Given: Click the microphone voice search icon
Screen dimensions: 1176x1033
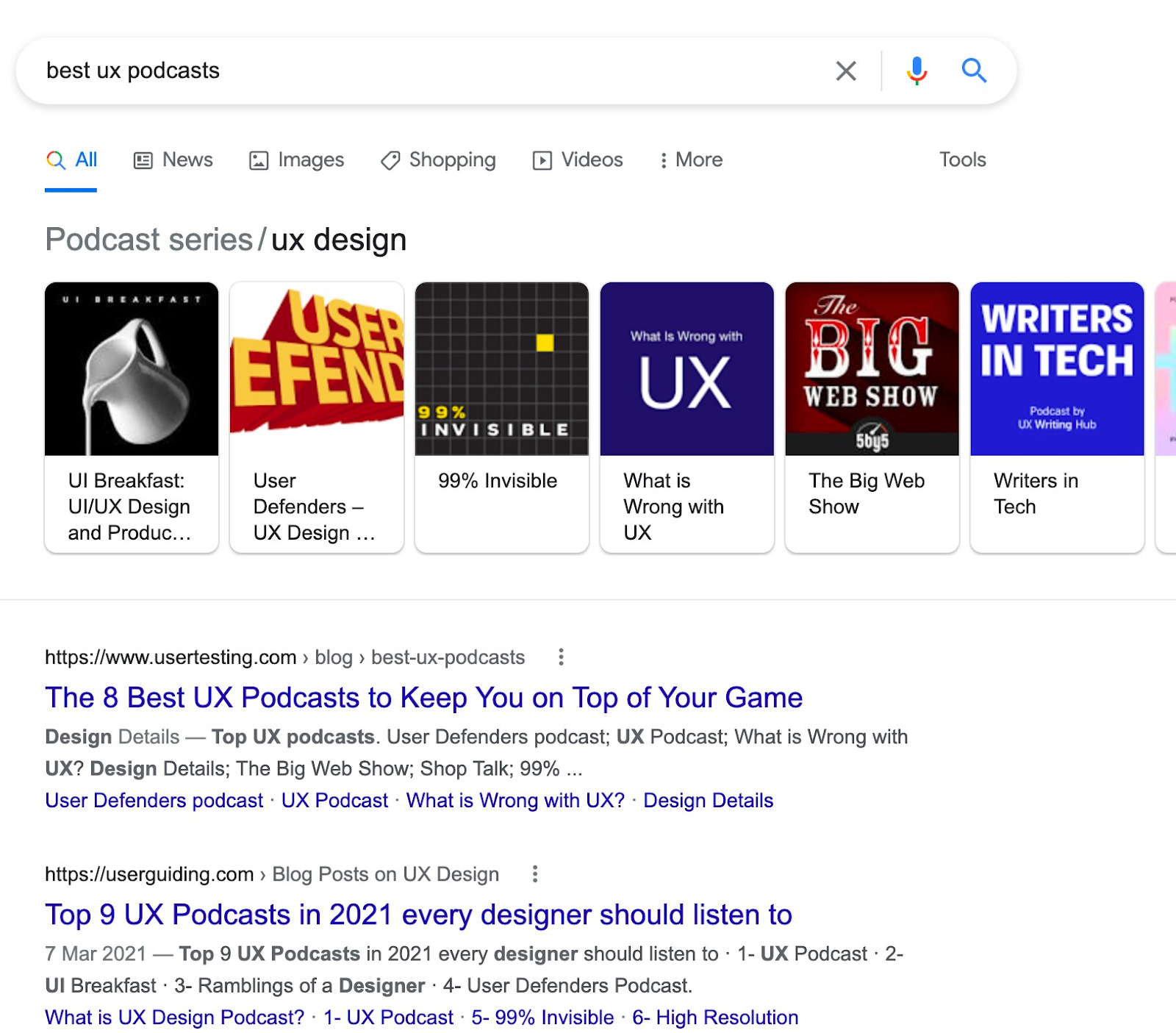Looking at the screenshot, I should 916,71.
